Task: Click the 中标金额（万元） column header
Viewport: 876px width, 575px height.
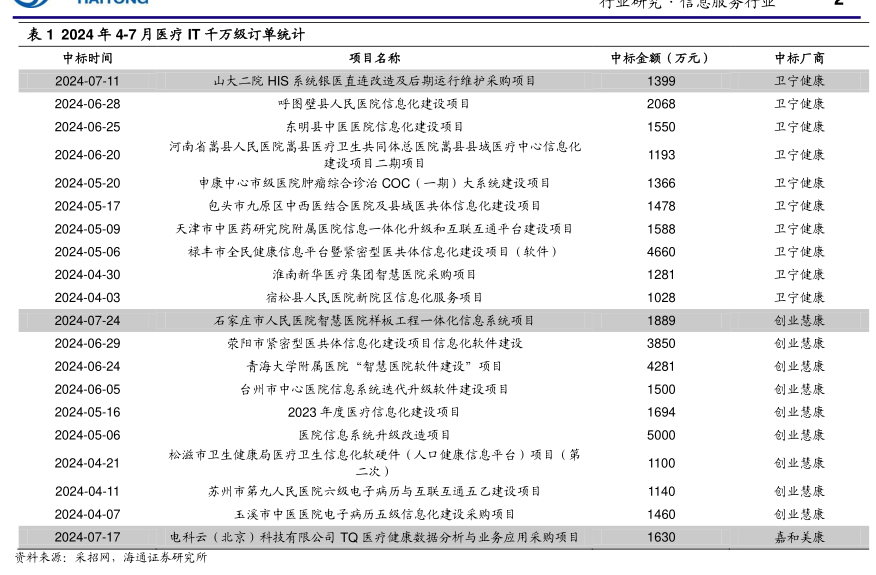Action: (660, 58)
